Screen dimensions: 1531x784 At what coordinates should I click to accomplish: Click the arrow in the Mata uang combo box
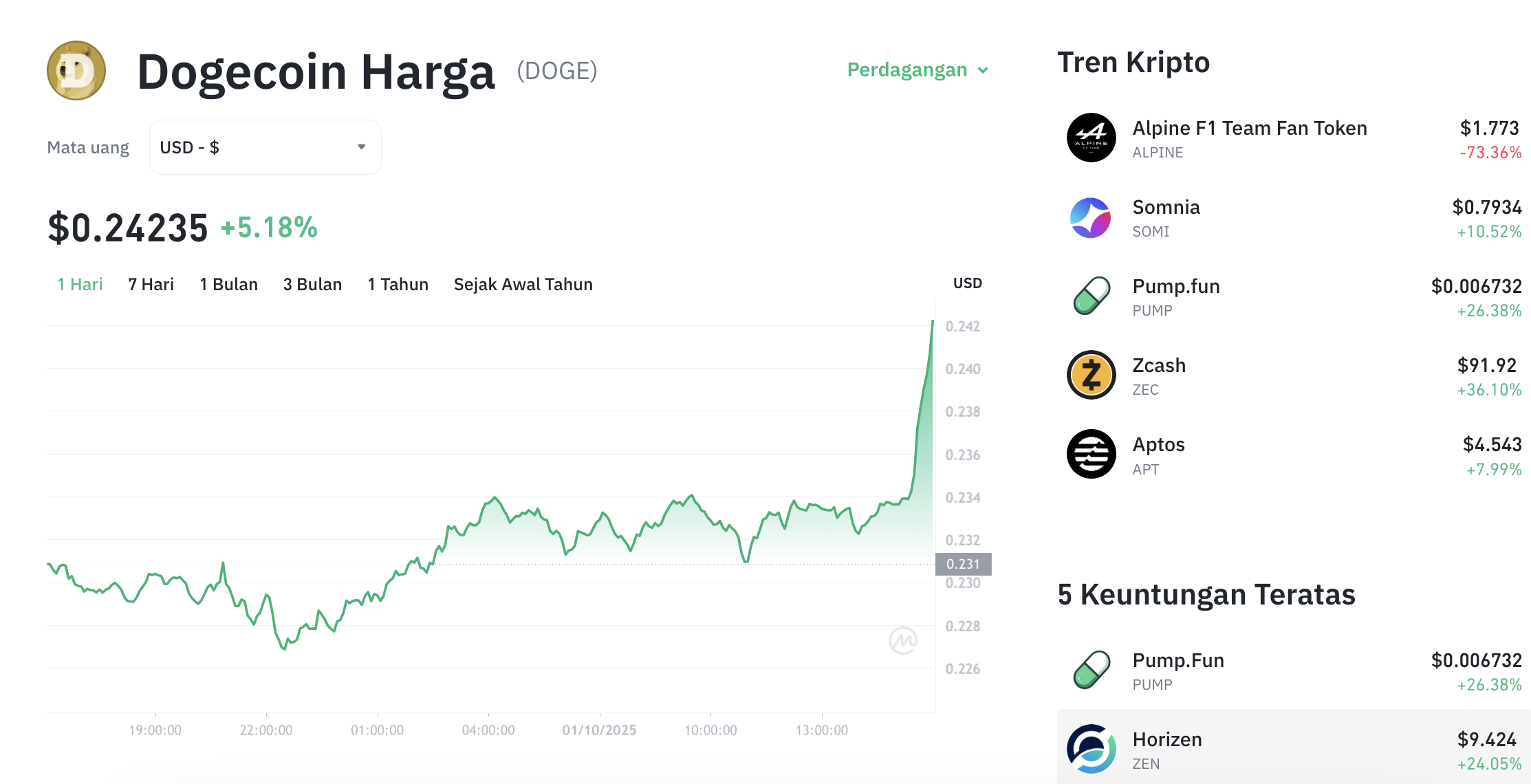(x=361, y=147)
